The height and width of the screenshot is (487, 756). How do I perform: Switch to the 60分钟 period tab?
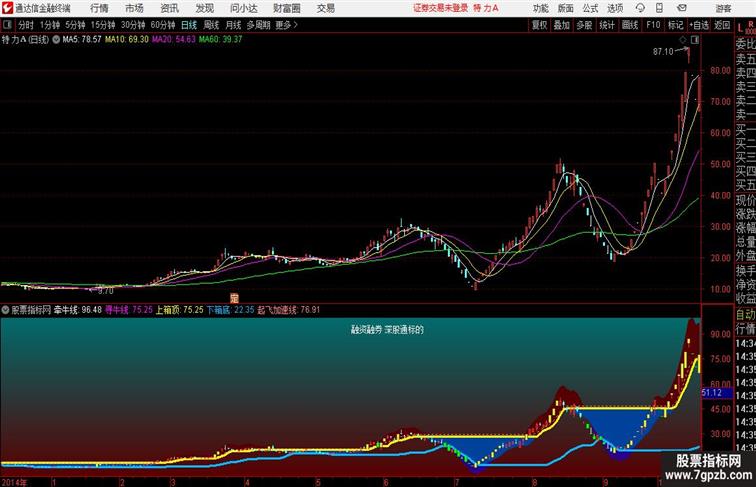coord(163,25)
